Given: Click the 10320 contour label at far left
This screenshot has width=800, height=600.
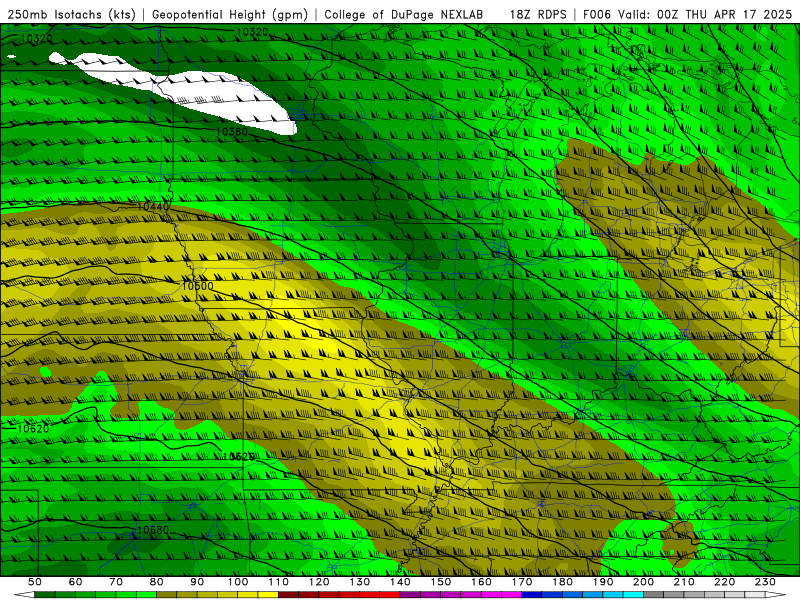Looking at the screenshot, I should point(36,38).
